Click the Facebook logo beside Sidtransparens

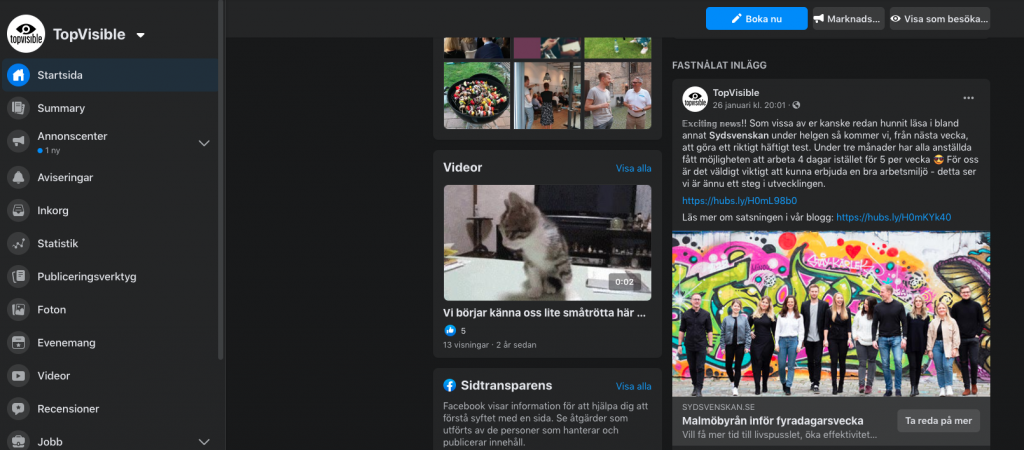point(449,385)
